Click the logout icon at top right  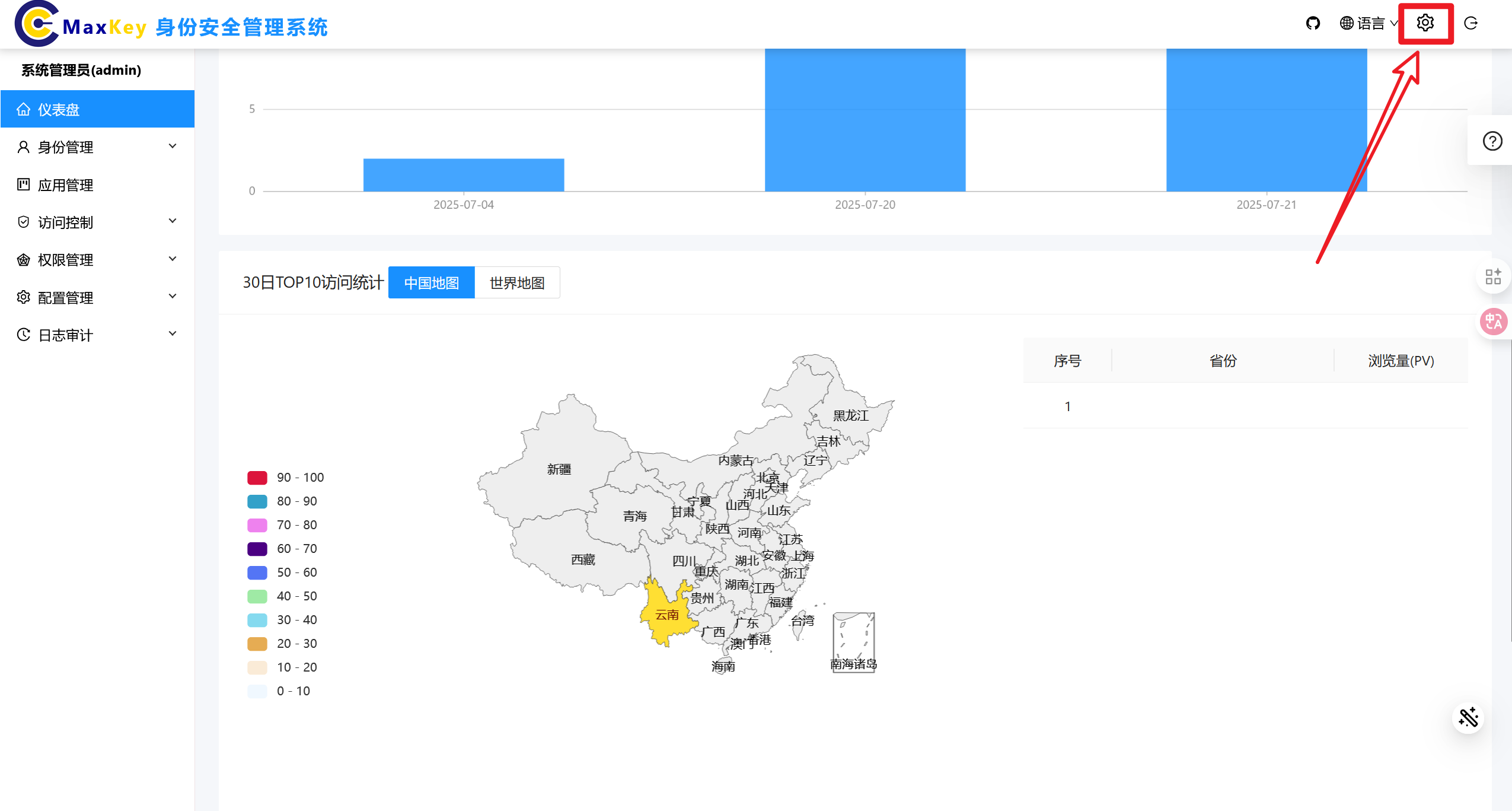point(1470,24)
